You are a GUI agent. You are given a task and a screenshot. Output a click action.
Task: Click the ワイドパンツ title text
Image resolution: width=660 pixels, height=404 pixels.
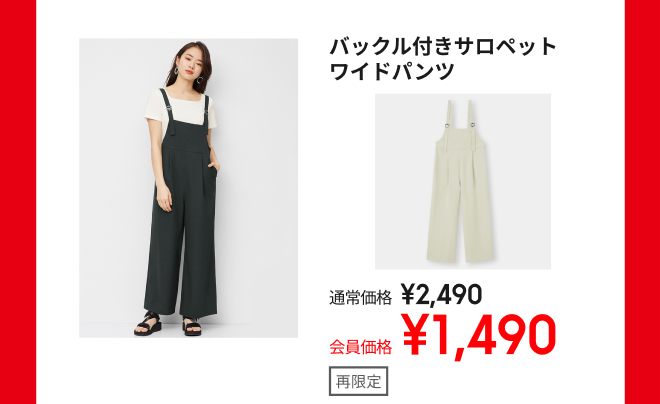click(x=392, y=71)
